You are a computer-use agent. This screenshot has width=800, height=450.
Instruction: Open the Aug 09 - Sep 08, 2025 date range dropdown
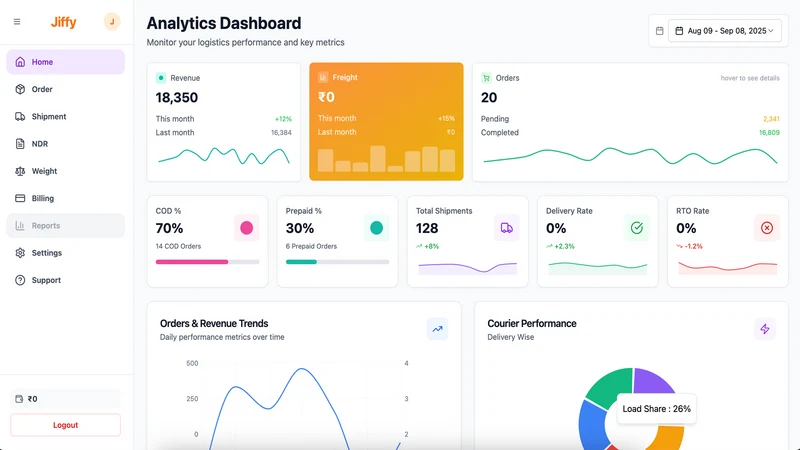724,31
